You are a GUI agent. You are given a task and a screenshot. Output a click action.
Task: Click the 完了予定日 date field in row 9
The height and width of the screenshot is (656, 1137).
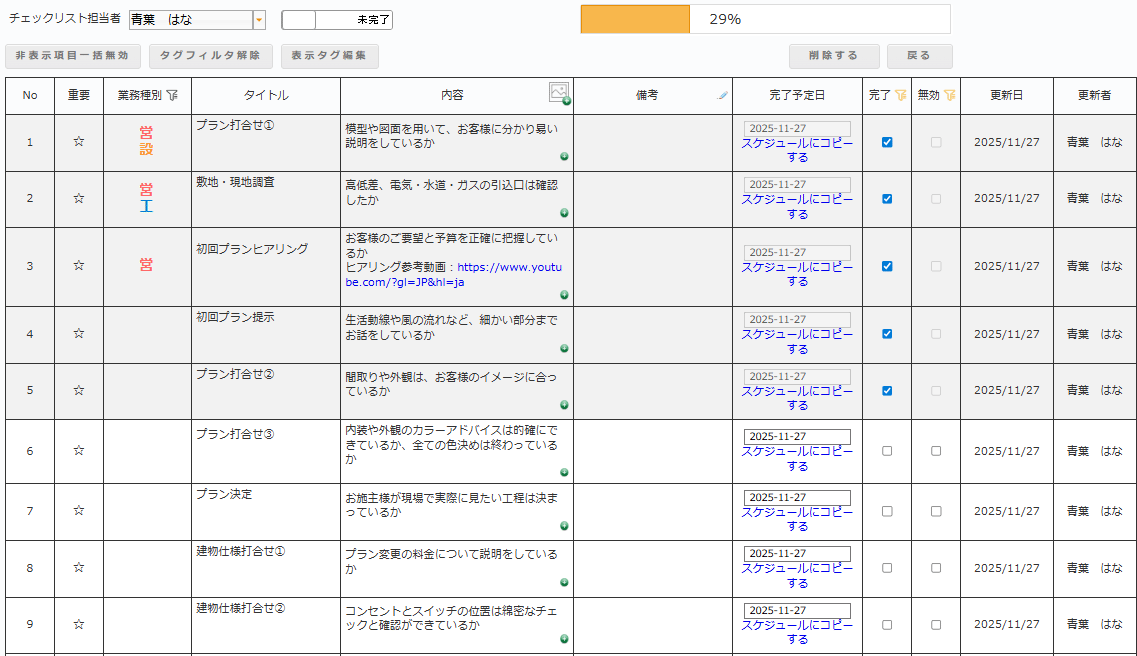click(x=797, y=610)
